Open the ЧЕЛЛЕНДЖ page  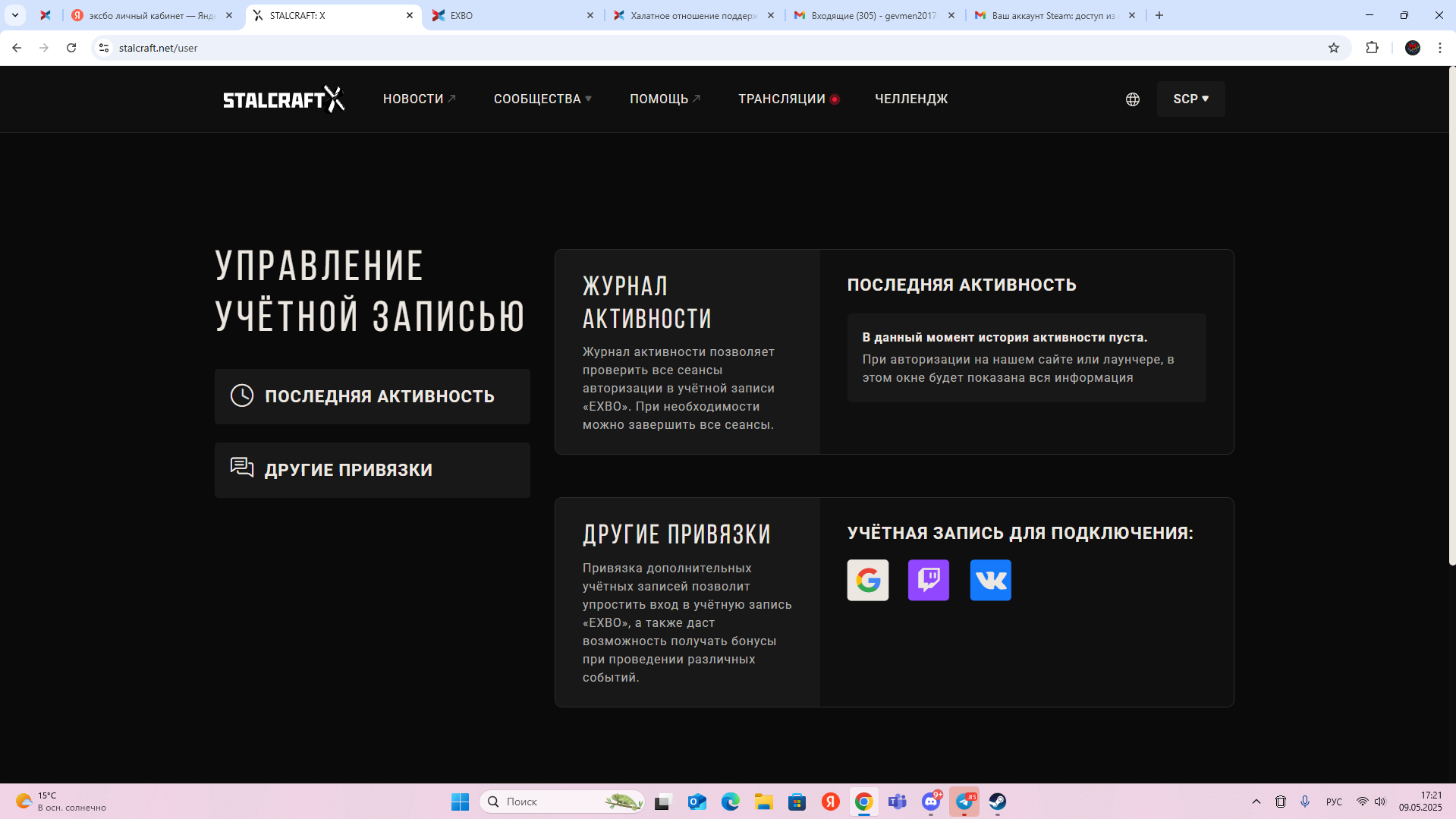click(910, 99)
